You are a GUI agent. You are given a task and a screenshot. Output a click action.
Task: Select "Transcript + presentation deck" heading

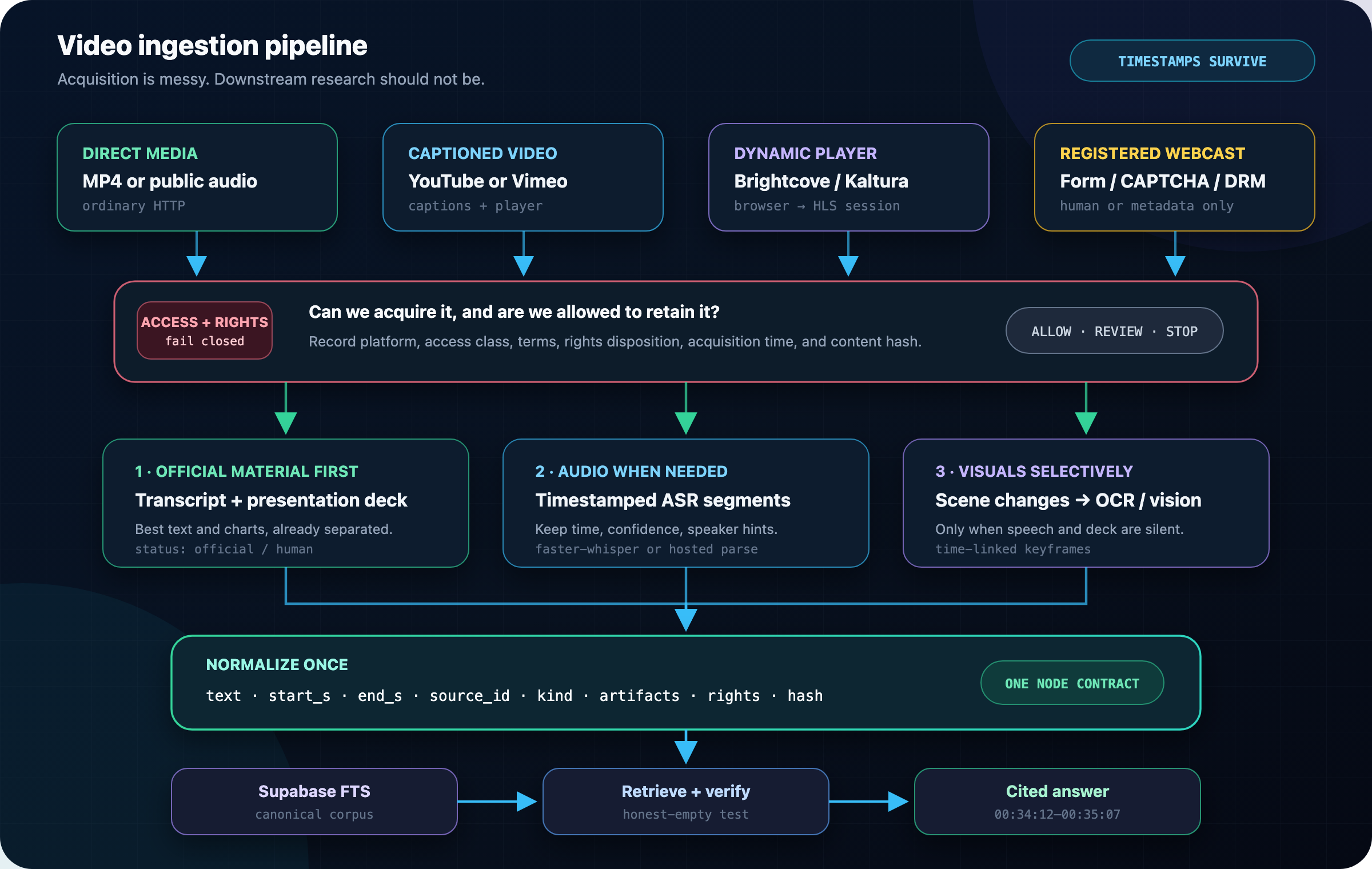click(x=271, y=500)
